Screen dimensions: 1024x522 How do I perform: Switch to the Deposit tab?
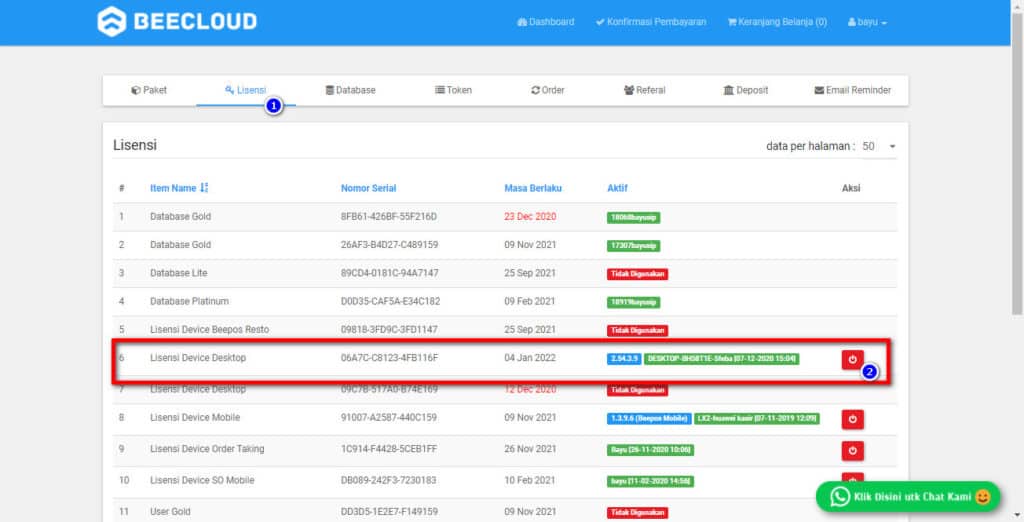[x=746, y=90]
